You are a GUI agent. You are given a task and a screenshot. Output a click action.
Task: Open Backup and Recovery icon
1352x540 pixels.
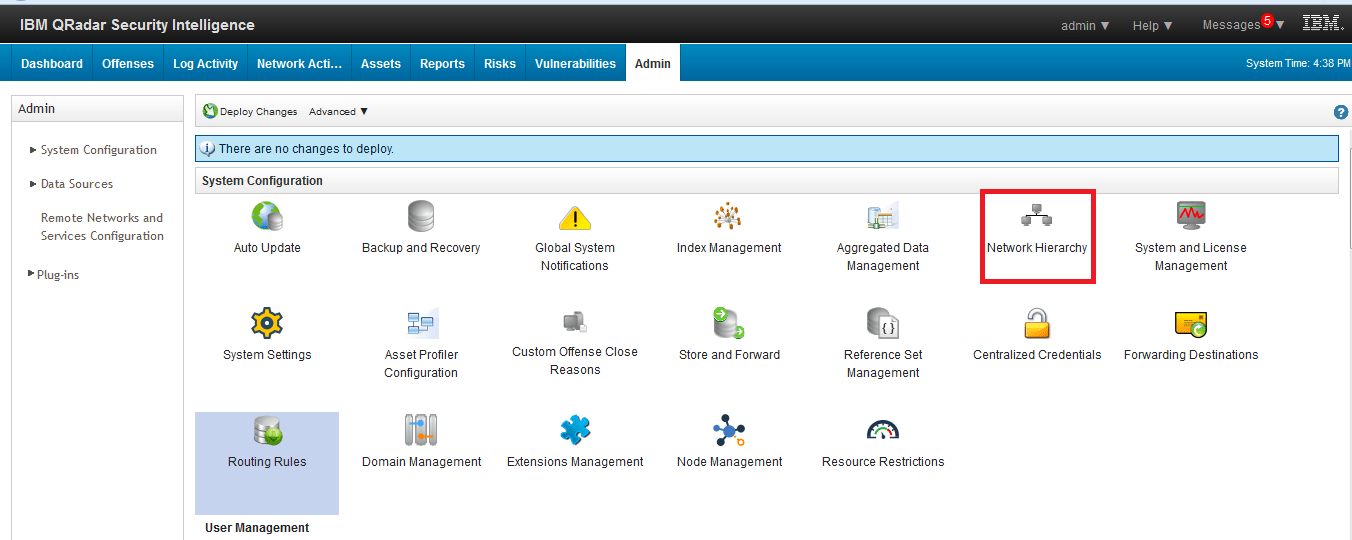click(421, 216)
